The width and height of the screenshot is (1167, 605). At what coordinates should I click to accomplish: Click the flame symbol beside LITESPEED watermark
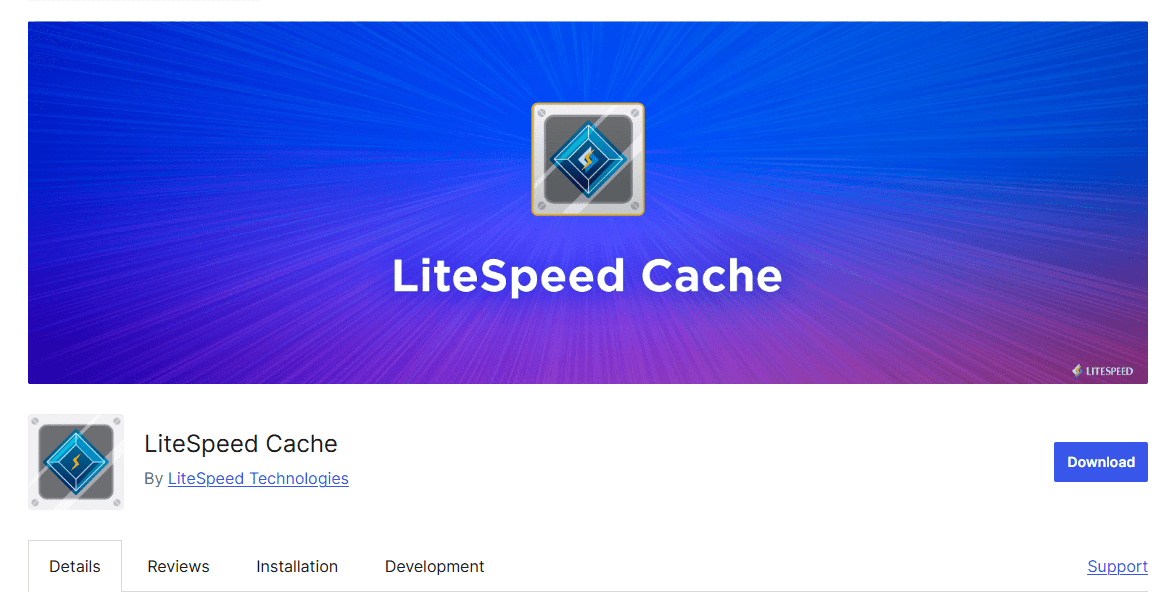coord(1077,370)
